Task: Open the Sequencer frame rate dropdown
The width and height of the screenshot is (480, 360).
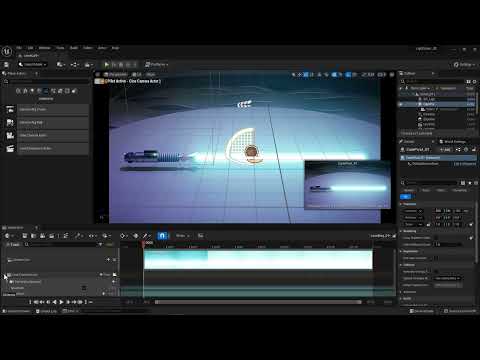Action: coord(182,236)
